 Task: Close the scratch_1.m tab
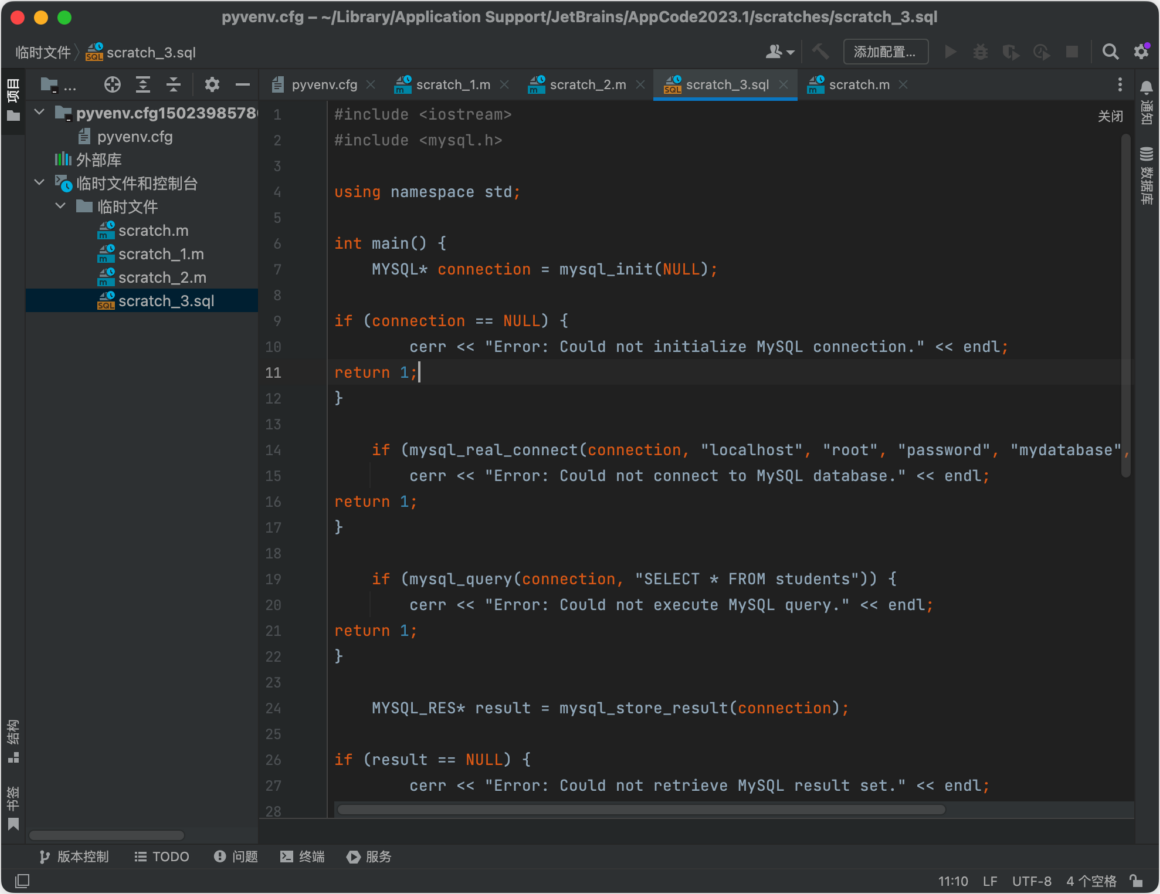(505, 85)
